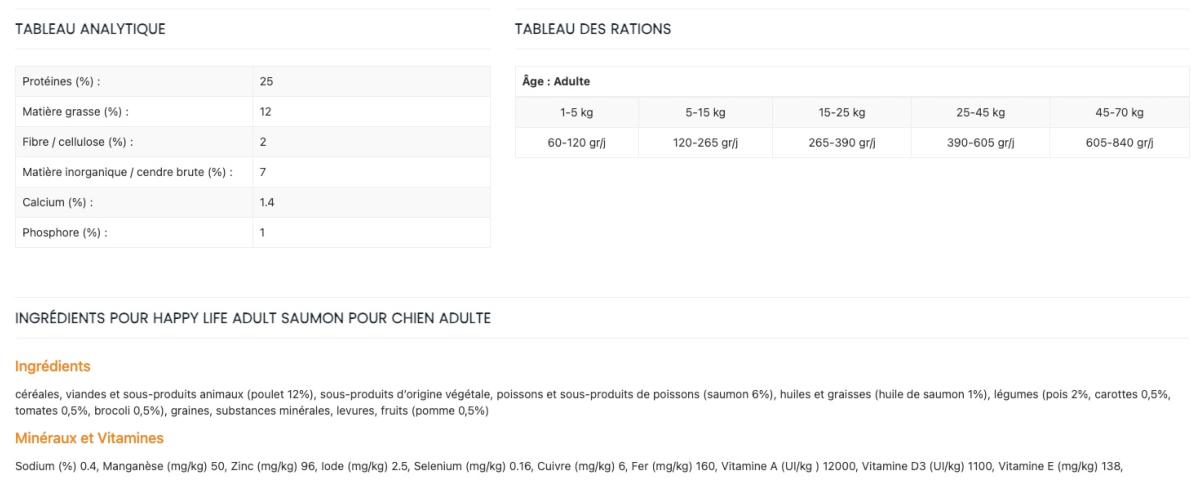Select the Protéines (%) row label
Viewport: 1200px width, 482px height.
point(61,81)
